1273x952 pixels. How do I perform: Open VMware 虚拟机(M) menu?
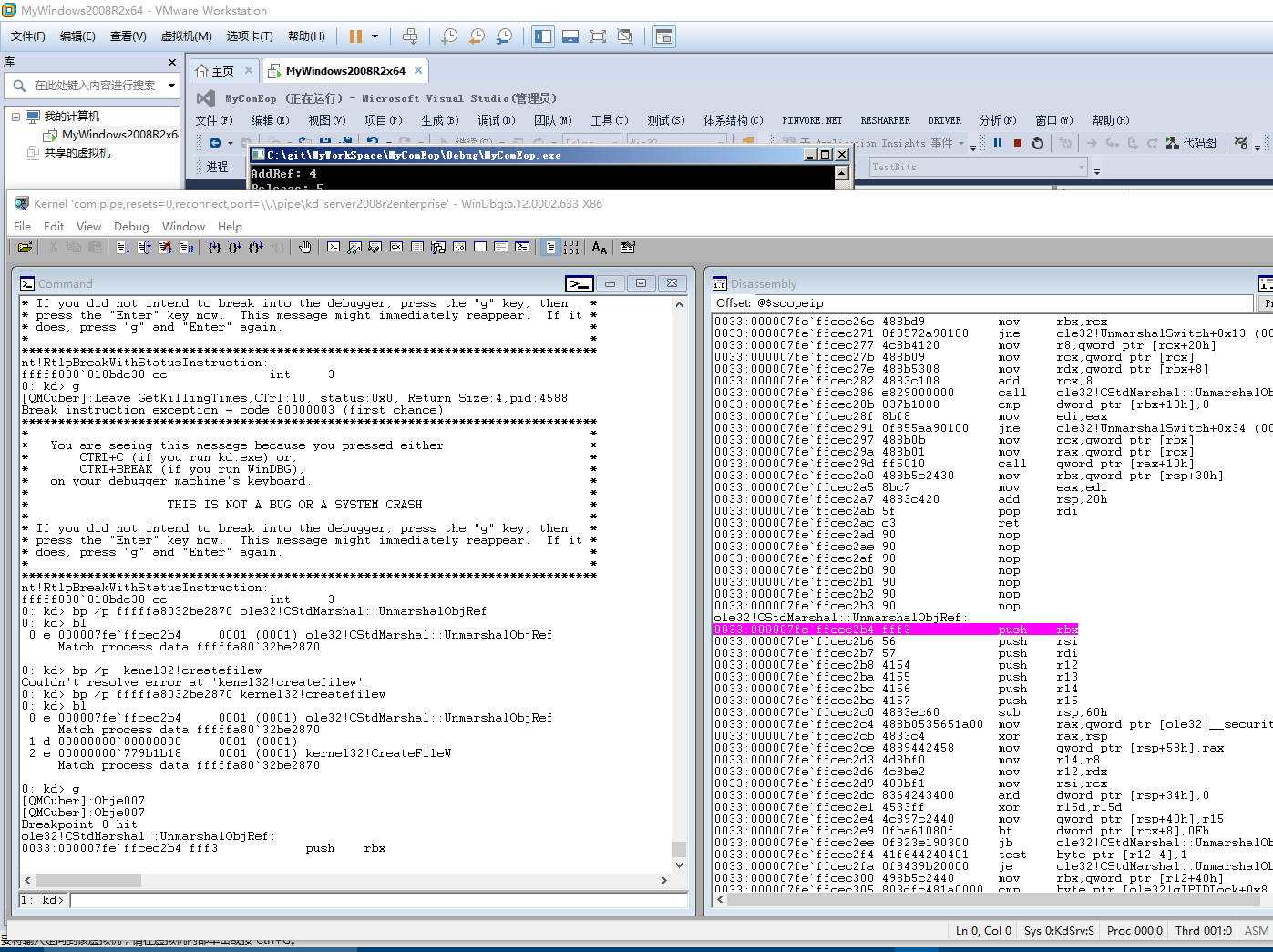click(x=186, y=36)
